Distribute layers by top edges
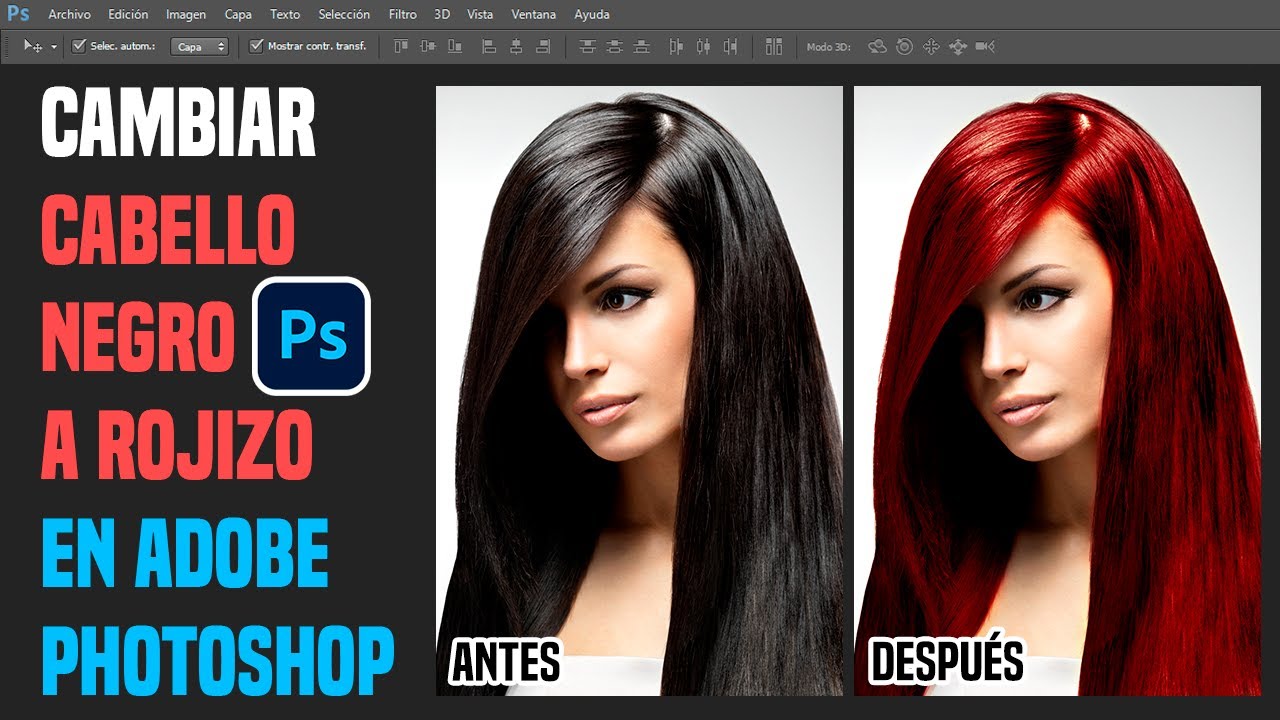This screenshot has width=1280, height=720. 587,46
